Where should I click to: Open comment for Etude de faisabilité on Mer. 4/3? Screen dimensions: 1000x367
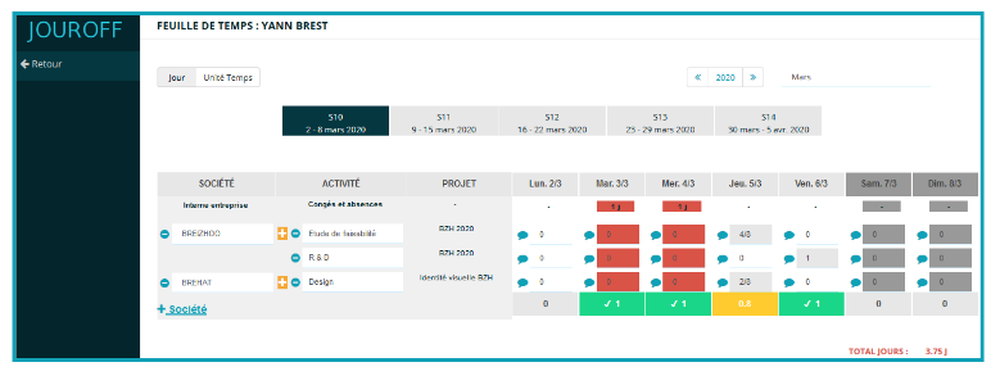656,235
